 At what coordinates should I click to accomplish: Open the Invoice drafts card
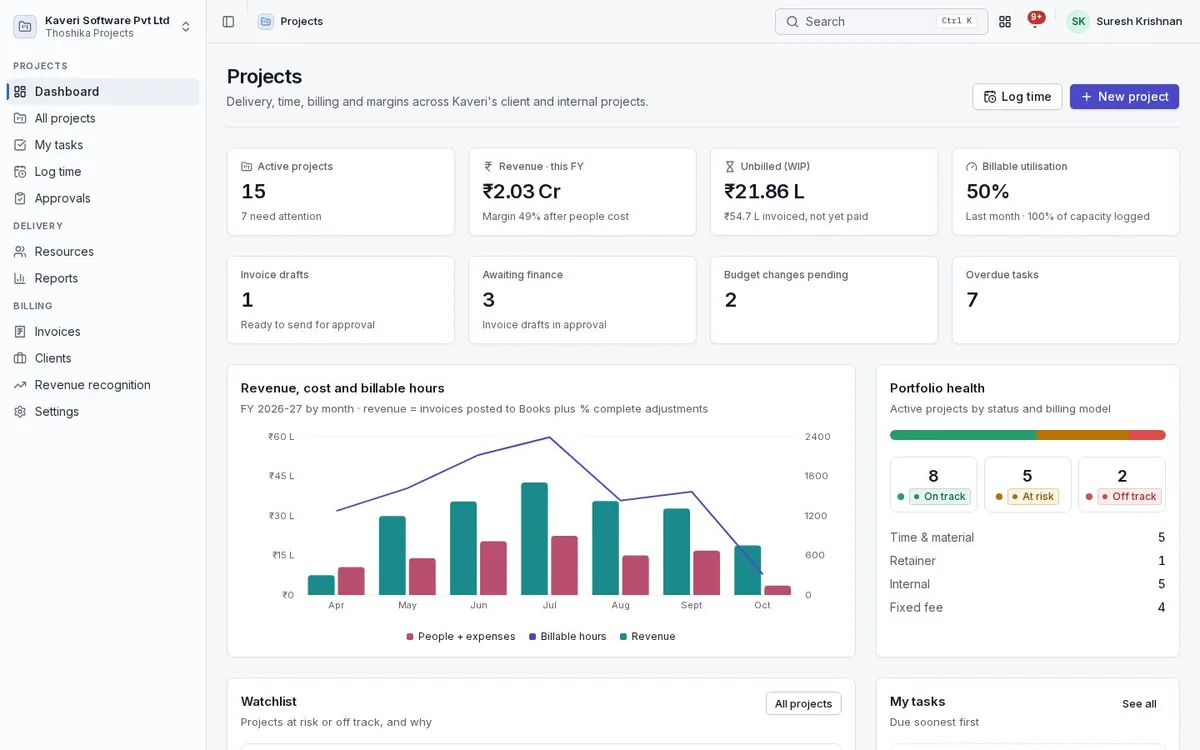click(341, 300)
